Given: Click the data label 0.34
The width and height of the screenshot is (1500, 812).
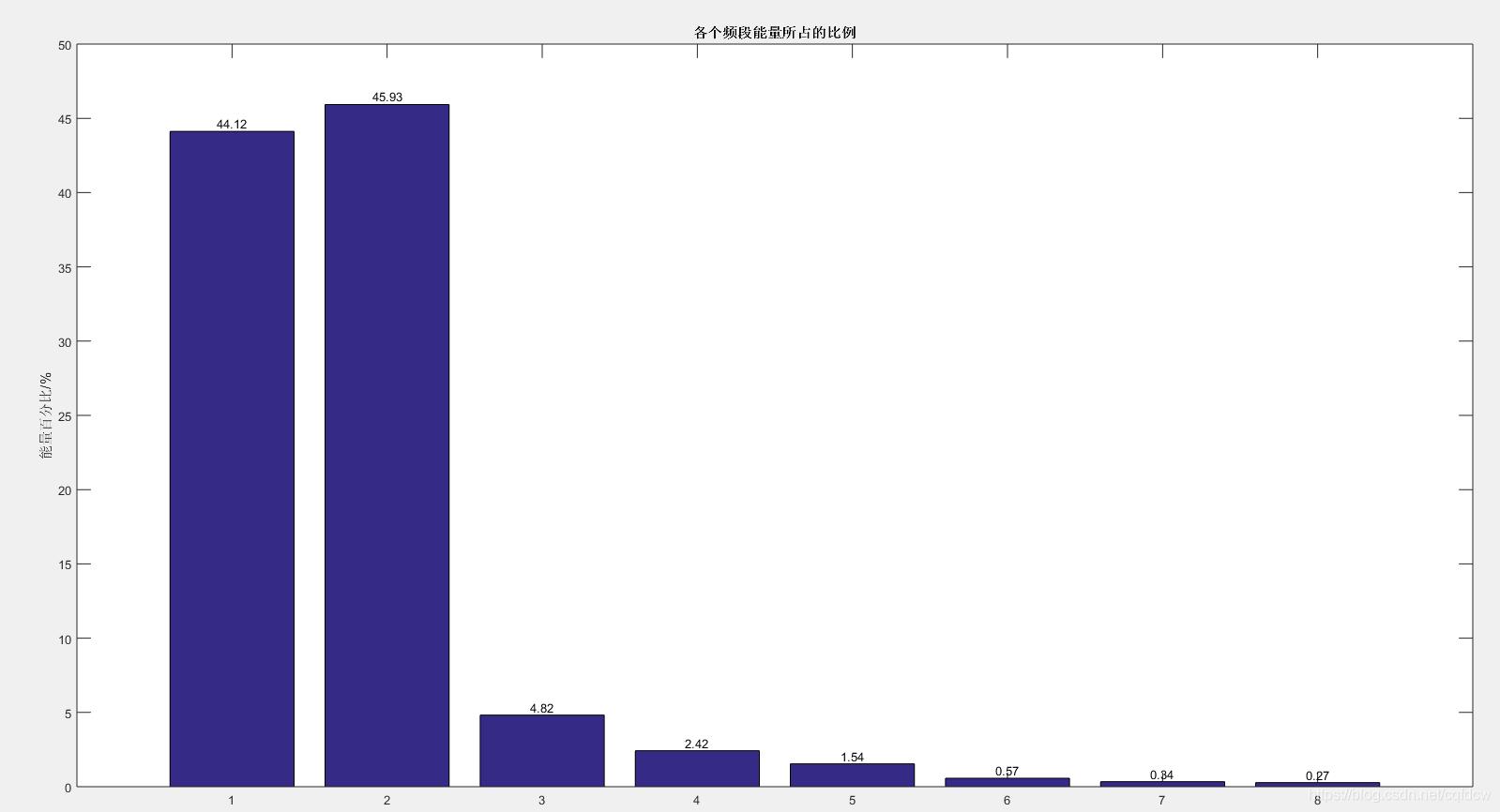Looking at the screenshot, I should (x=1162, y=774).
